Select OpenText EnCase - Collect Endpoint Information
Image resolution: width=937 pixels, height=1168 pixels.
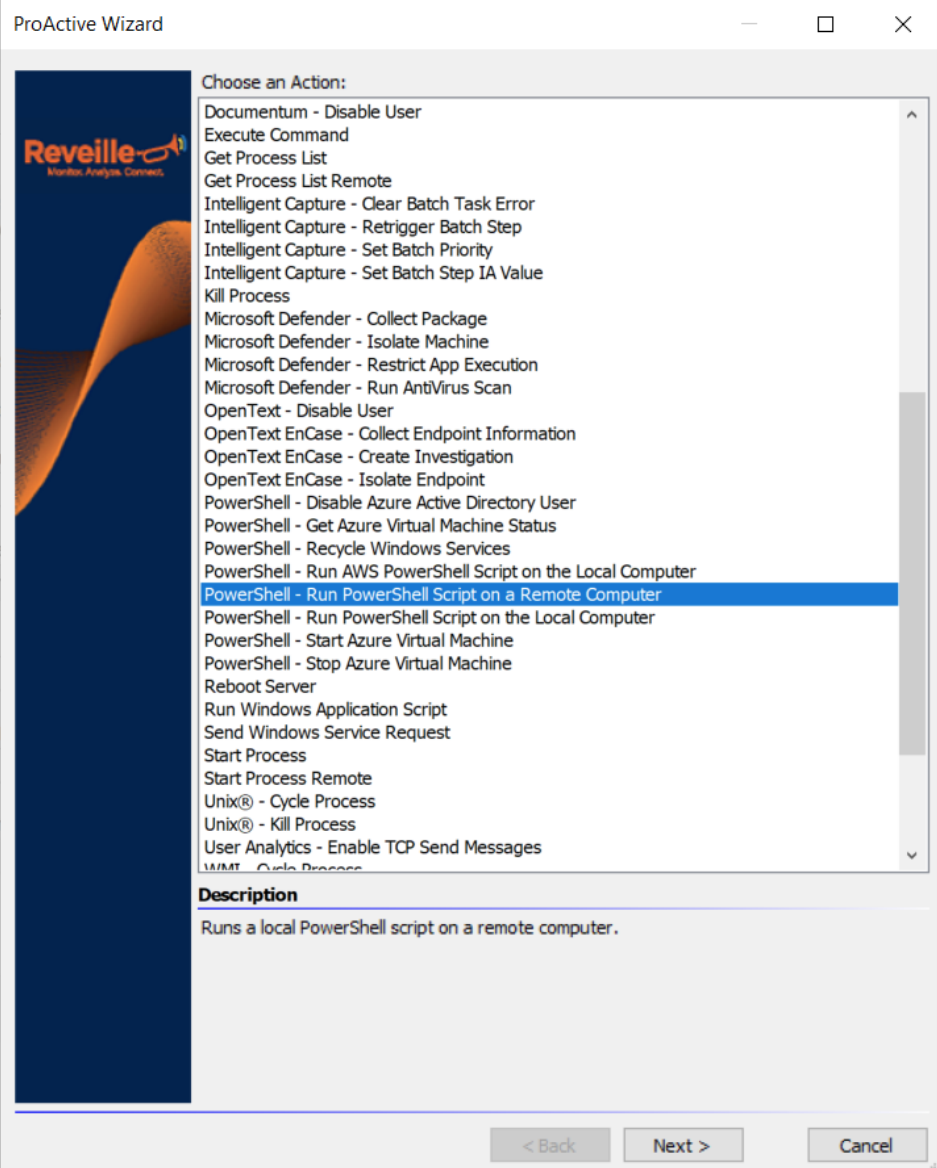click(549, 434)
